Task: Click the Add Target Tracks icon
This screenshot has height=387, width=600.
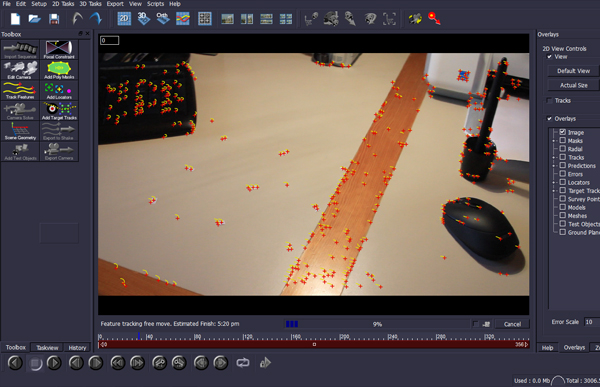Action: point(59,111)
